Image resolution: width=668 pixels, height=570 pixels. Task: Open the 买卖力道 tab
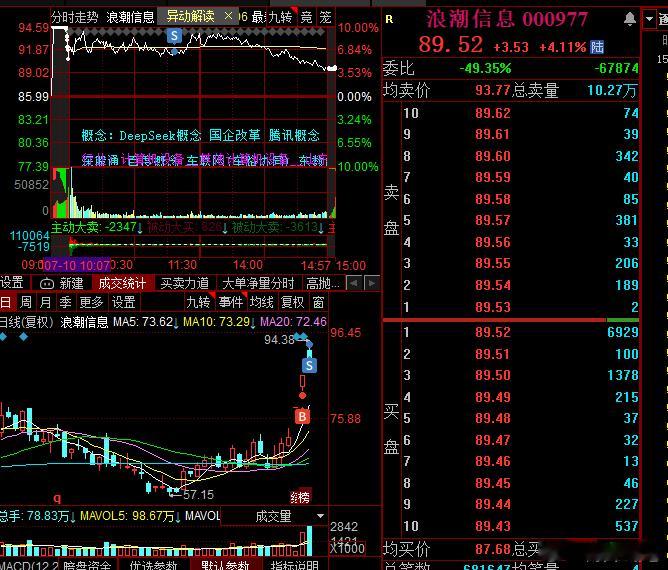(184, 283)
